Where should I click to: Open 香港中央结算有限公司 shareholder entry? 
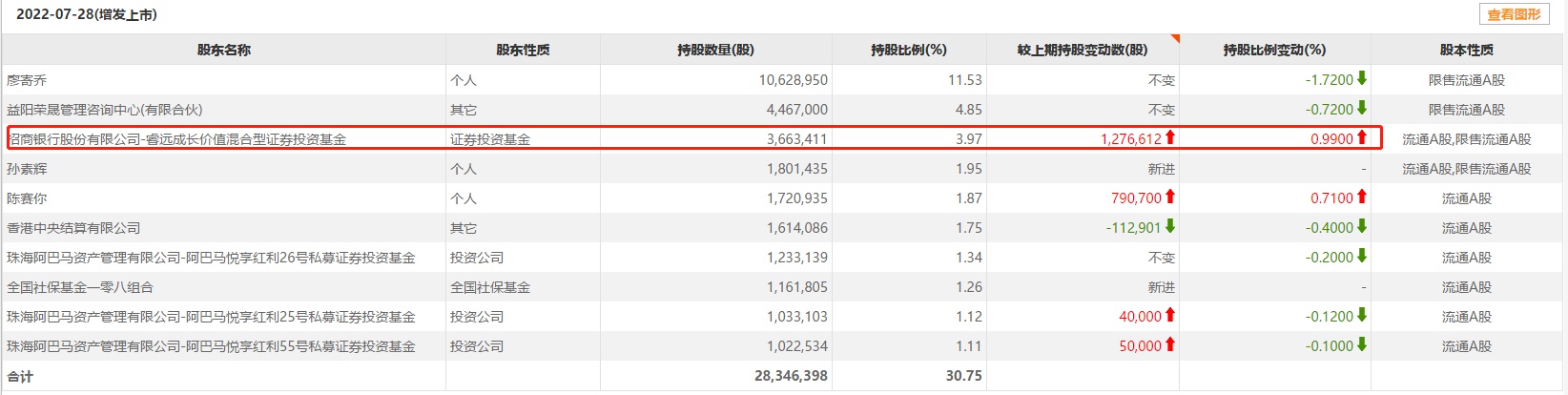tap(73, 228)
